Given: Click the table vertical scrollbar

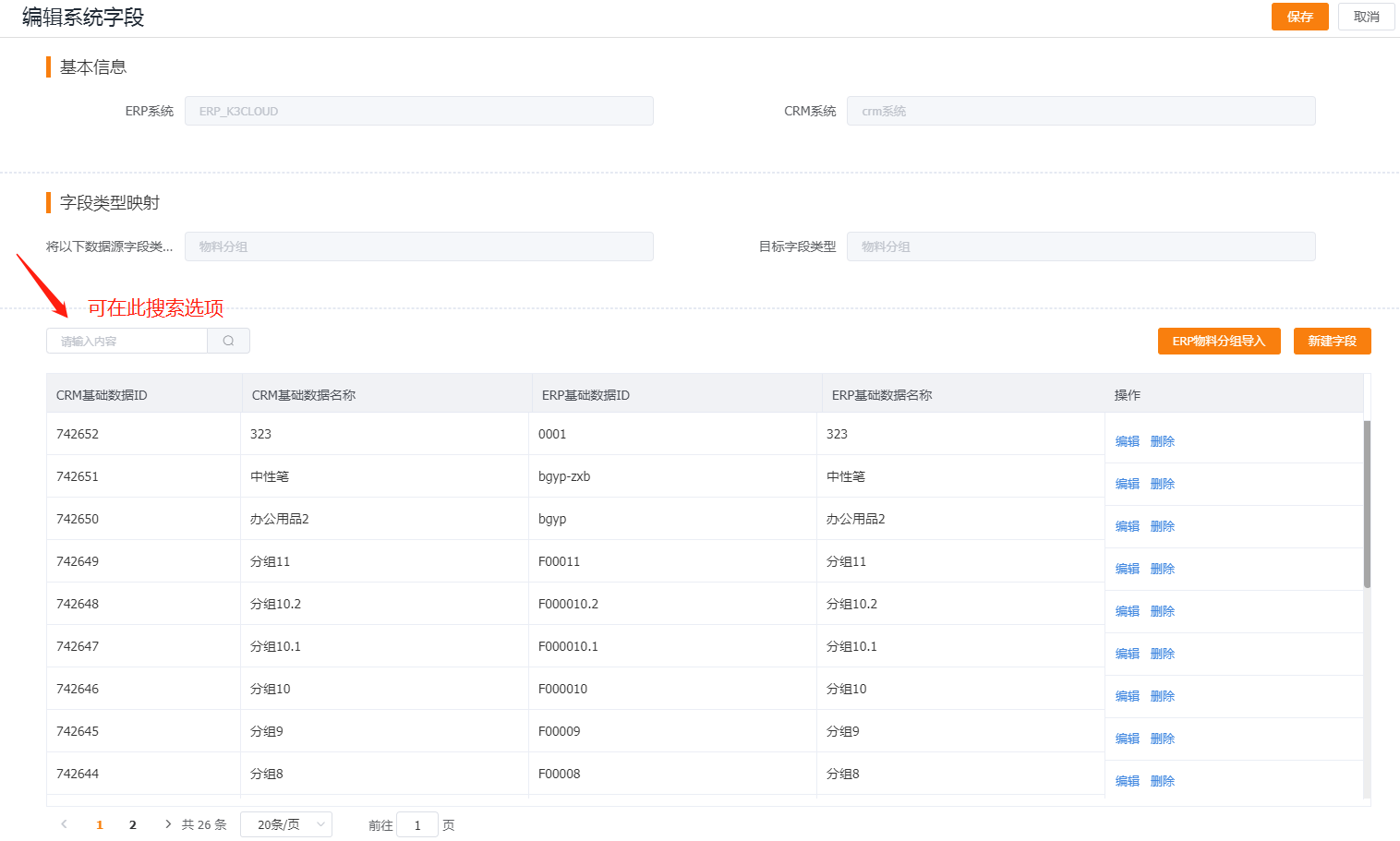Looking at the screenshot, I should [x=1367, y=504].
